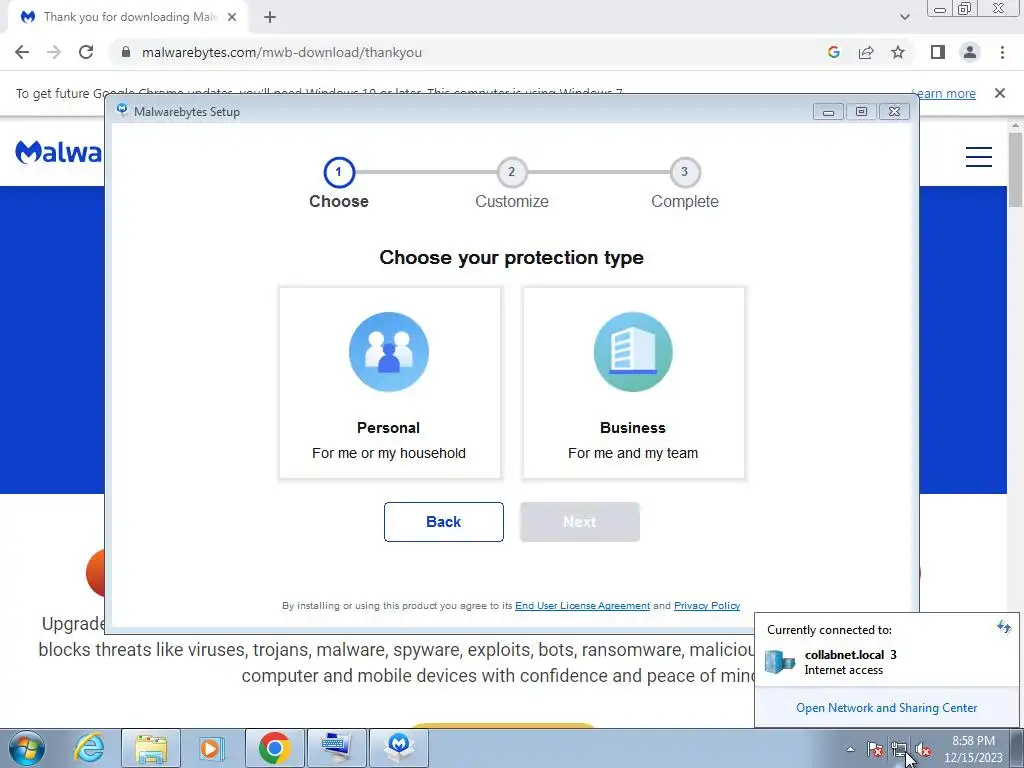Open taskbar clock showing 8:58 PM
1024x768 pixels.
coord(973,749)
